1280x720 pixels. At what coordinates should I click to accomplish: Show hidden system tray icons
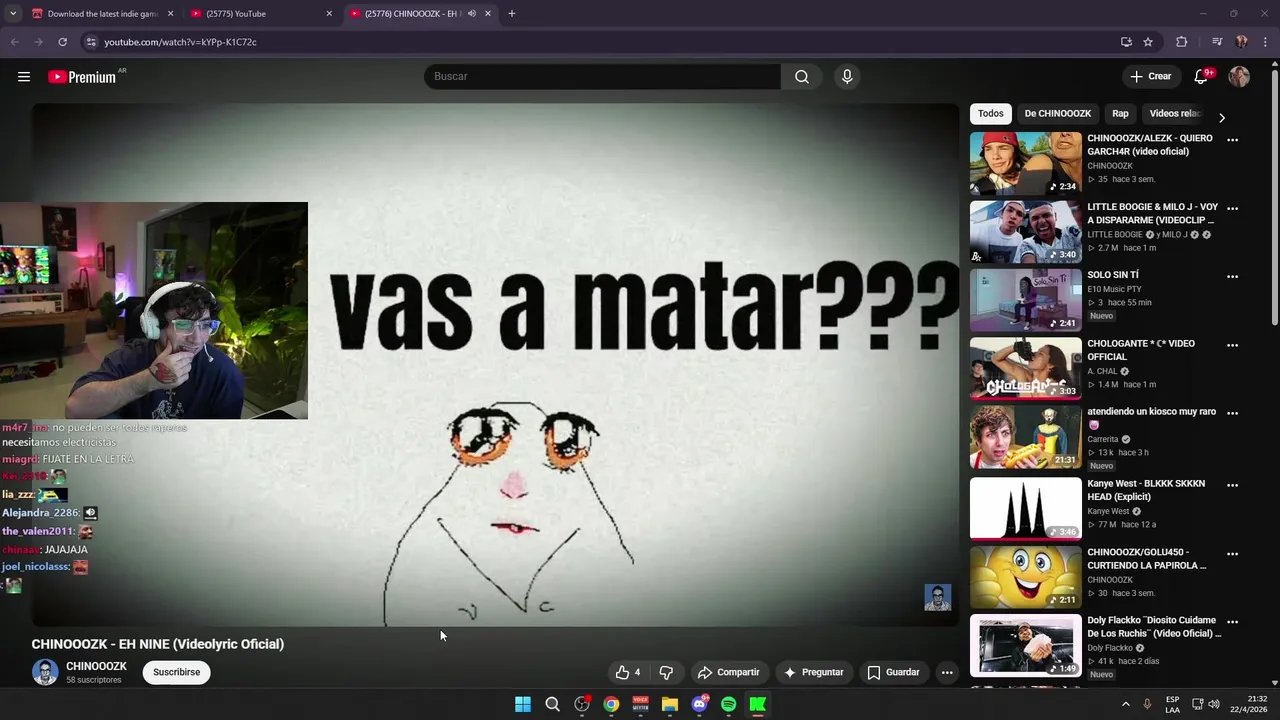point(1125,704)
